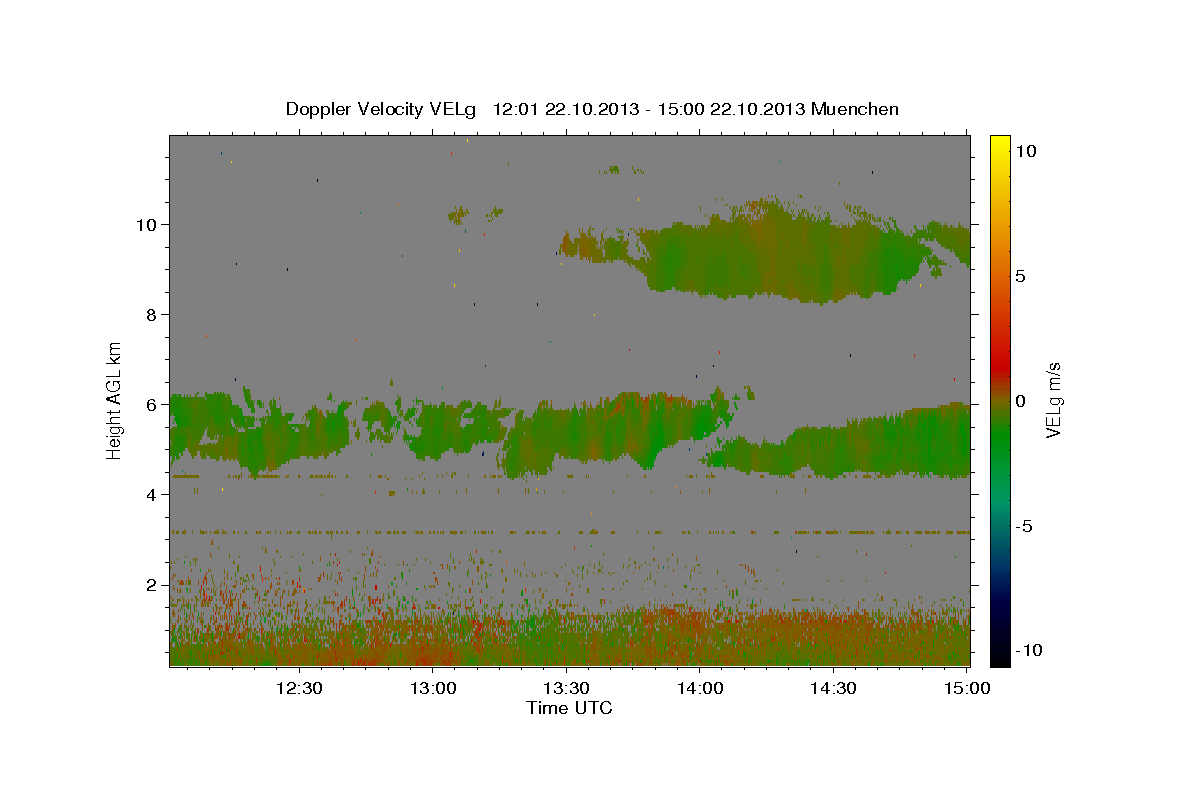Click the 13:30 time tick label
This screenshot has width=1200, height=800.
pos(566,688)
